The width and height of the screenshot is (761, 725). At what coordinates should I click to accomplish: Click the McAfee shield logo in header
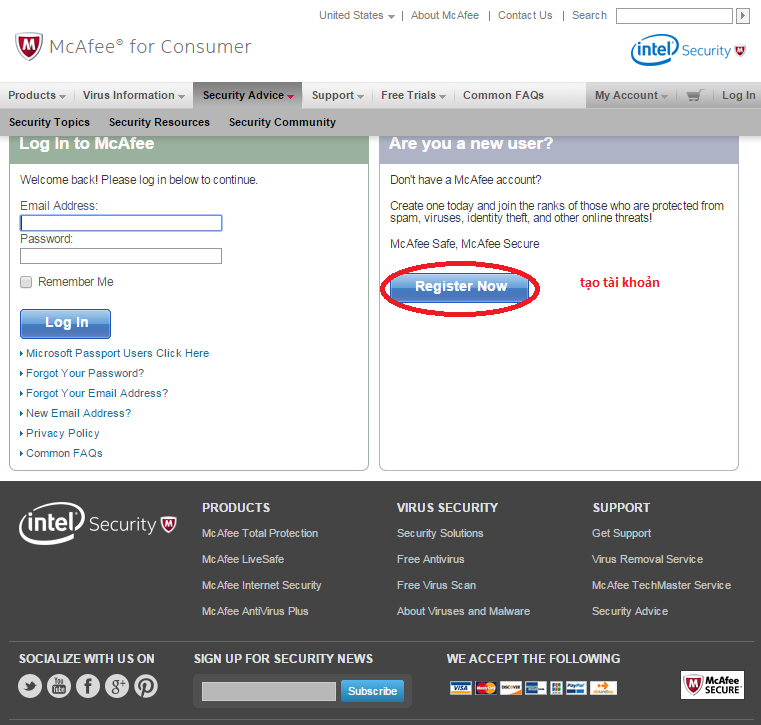click(29, 47)
